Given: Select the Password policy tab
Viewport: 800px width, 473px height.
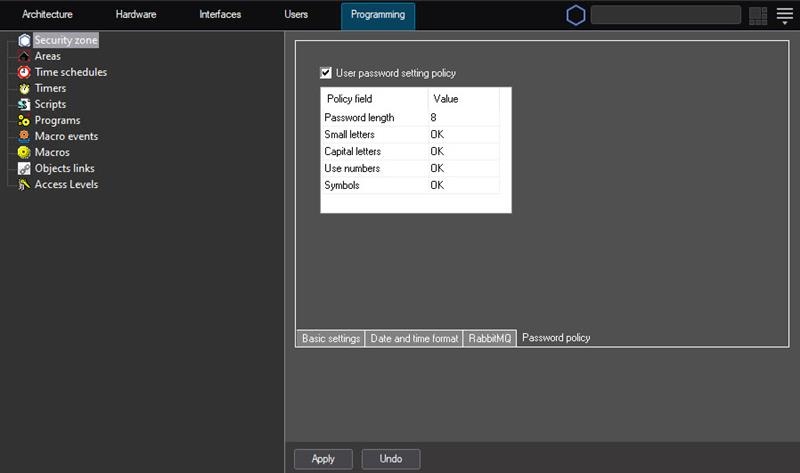Looking at the screenshot, I should tap(556, 338).
